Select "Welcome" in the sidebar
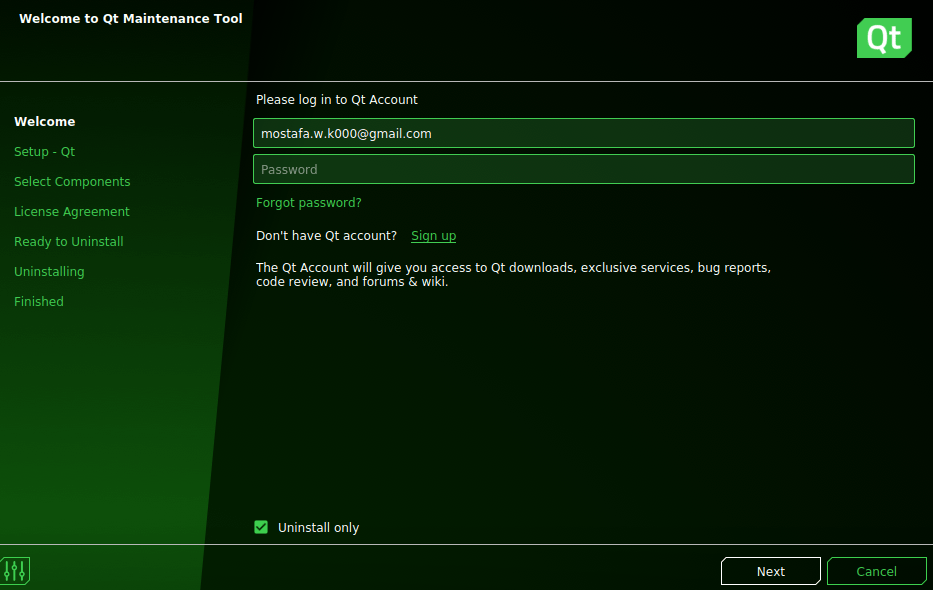This screenshot has width=933, height=590. point(45,121)
